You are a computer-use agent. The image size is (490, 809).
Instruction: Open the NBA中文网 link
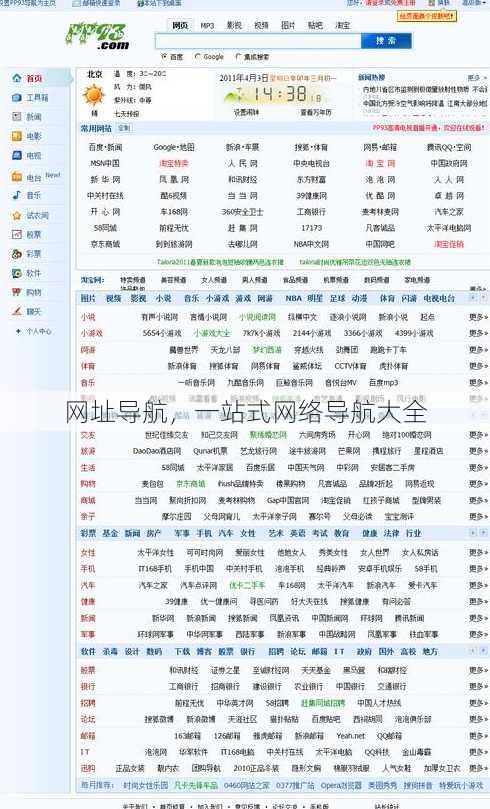[x=312, y=244]
